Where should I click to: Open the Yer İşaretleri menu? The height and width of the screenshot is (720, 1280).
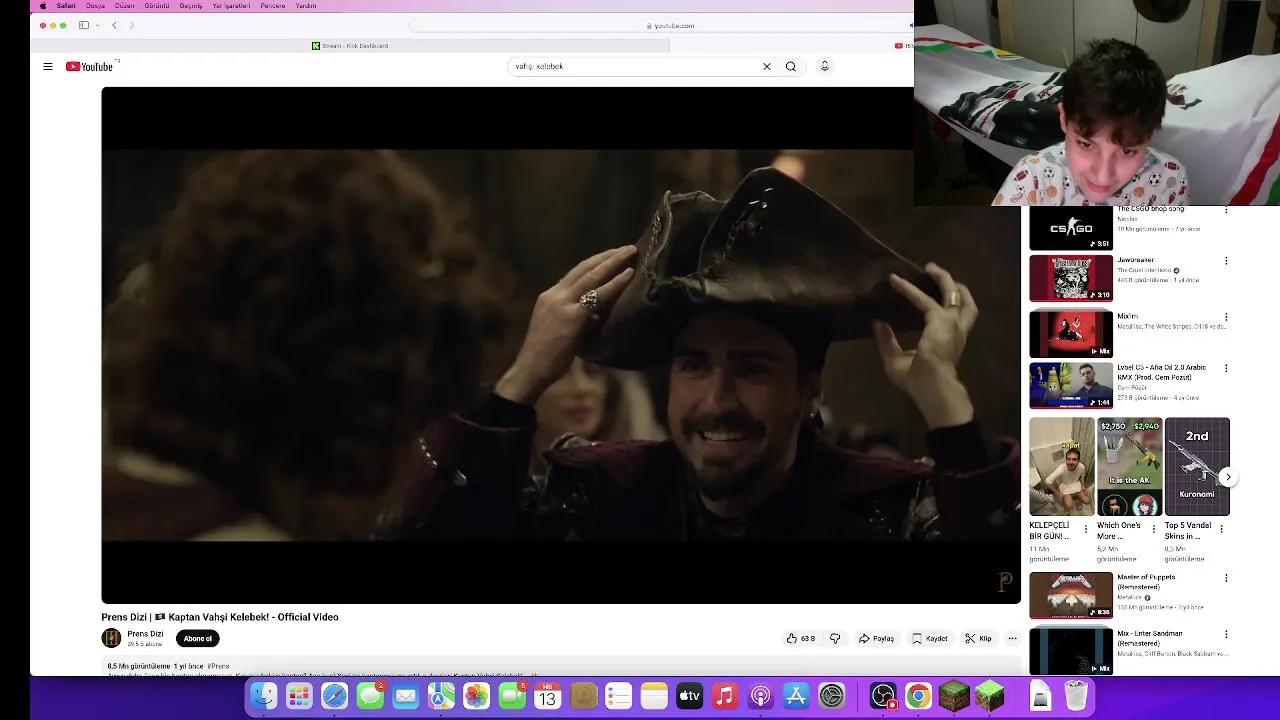coord(231,6)
